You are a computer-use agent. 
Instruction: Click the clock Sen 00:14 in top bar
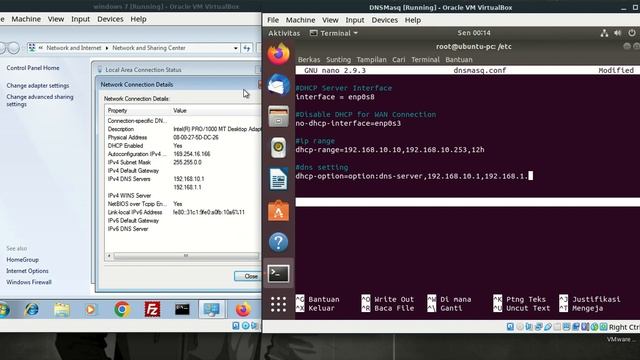(474, 33)
